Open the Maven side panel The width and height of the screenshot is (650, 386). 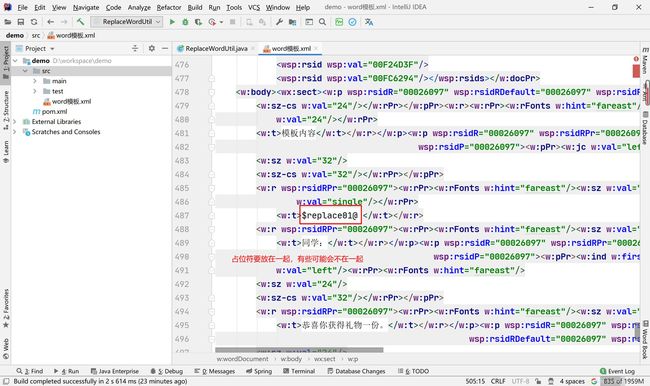[x=645, y=61]
